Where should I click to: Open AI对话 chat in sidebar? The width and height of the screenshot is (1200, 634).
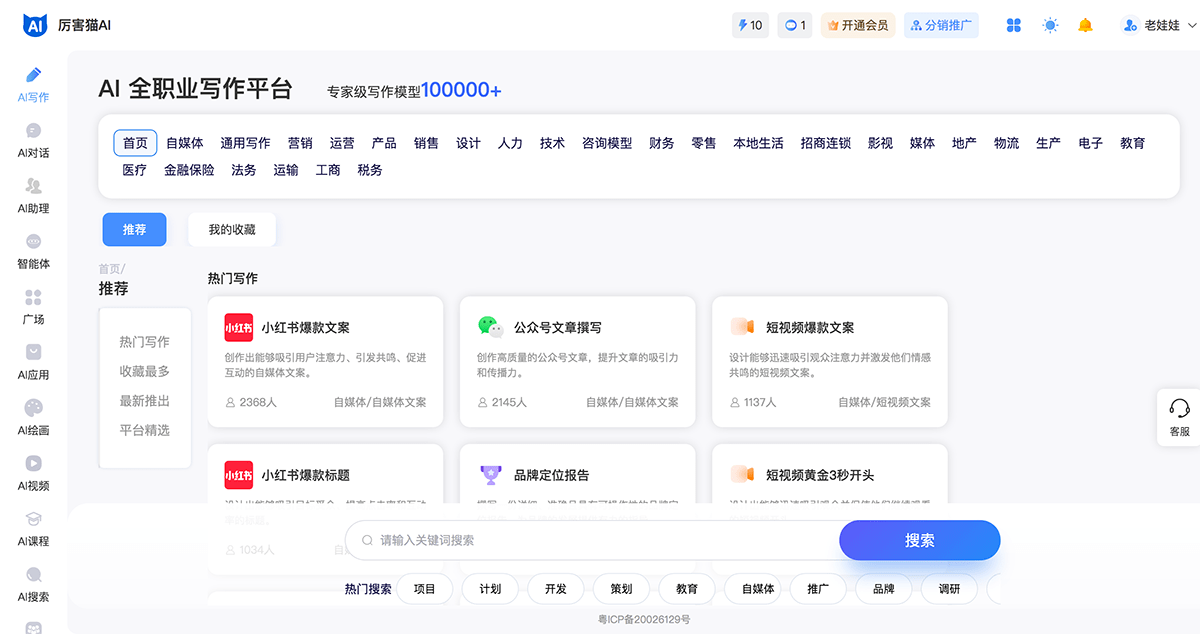[x=33, y=140]
